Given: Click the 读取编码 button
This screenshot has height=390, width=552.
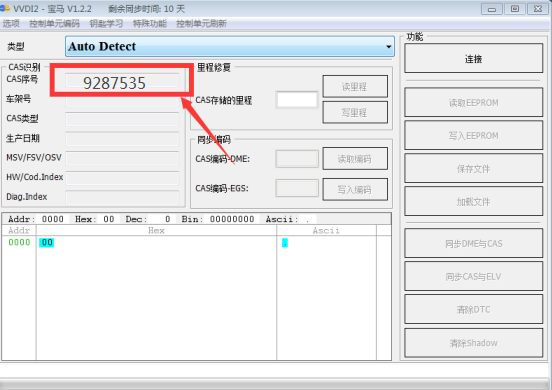Looking at the screenshot, I should [x=355, y=159].
